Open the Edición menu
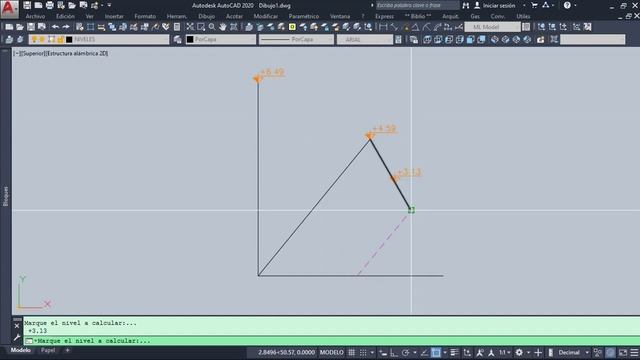This screenshot has height=360, width=640. [65, 16]
